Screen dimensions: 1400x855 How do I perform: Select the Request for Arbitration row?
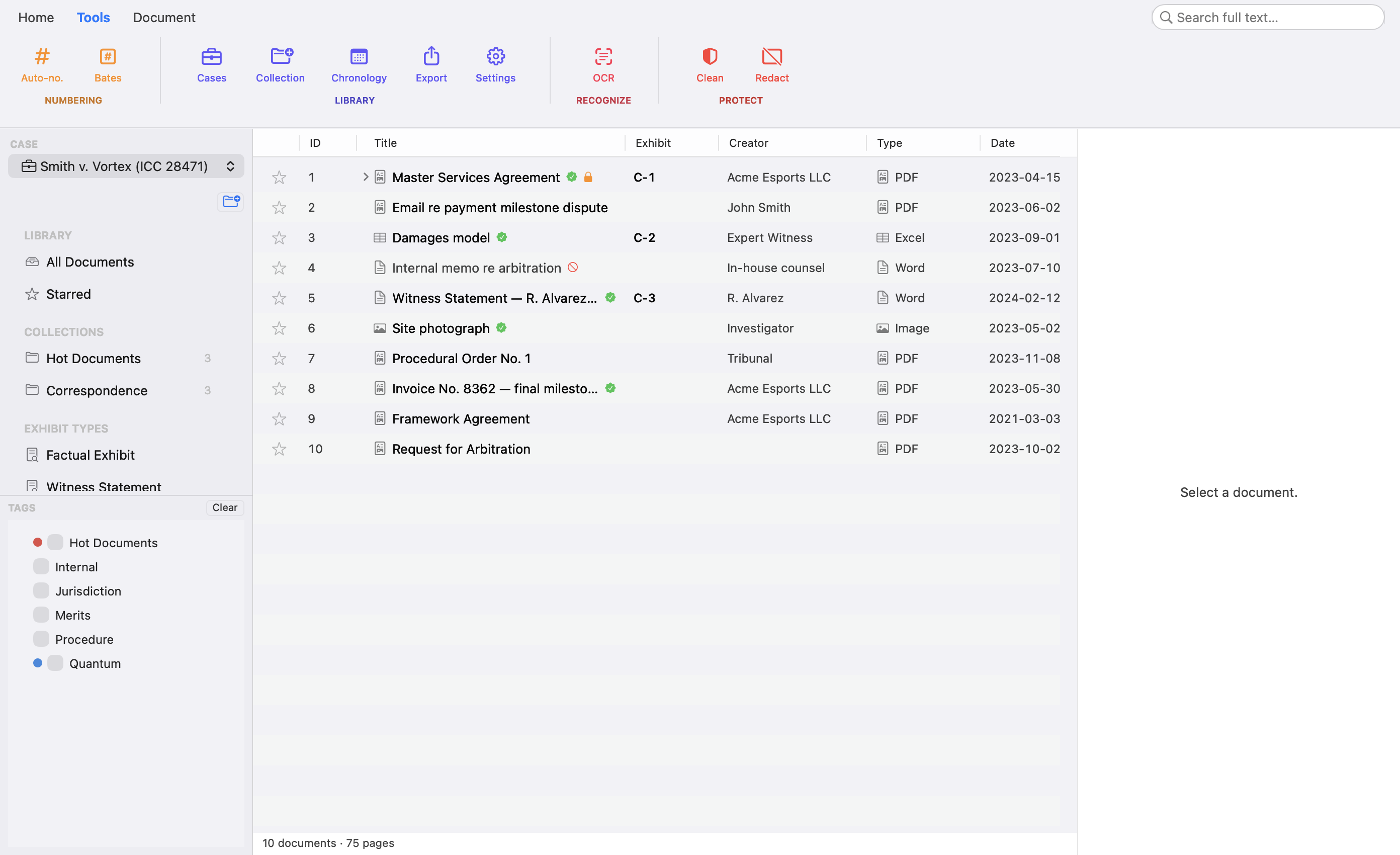click(x=656, y=449)
